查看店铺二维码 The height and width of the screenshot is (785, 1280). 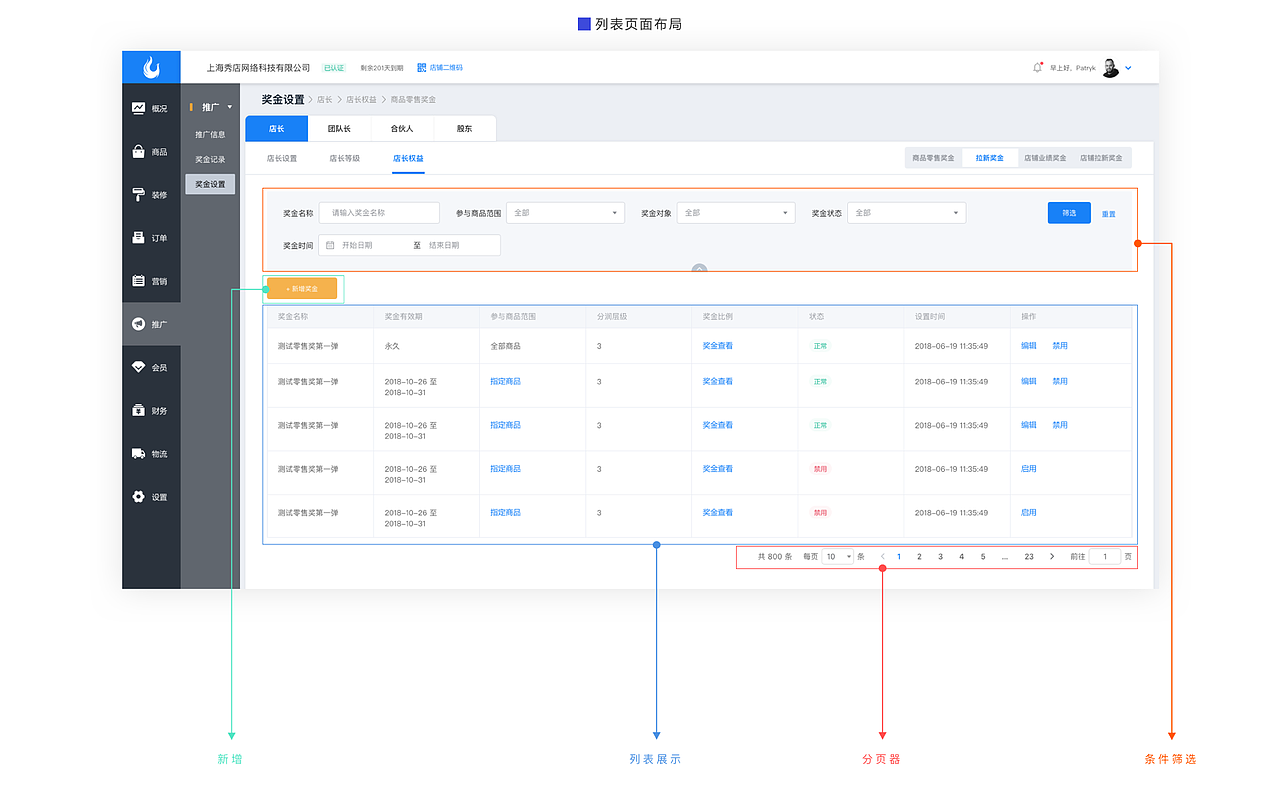pyautogui.click(x=446, y=68)
